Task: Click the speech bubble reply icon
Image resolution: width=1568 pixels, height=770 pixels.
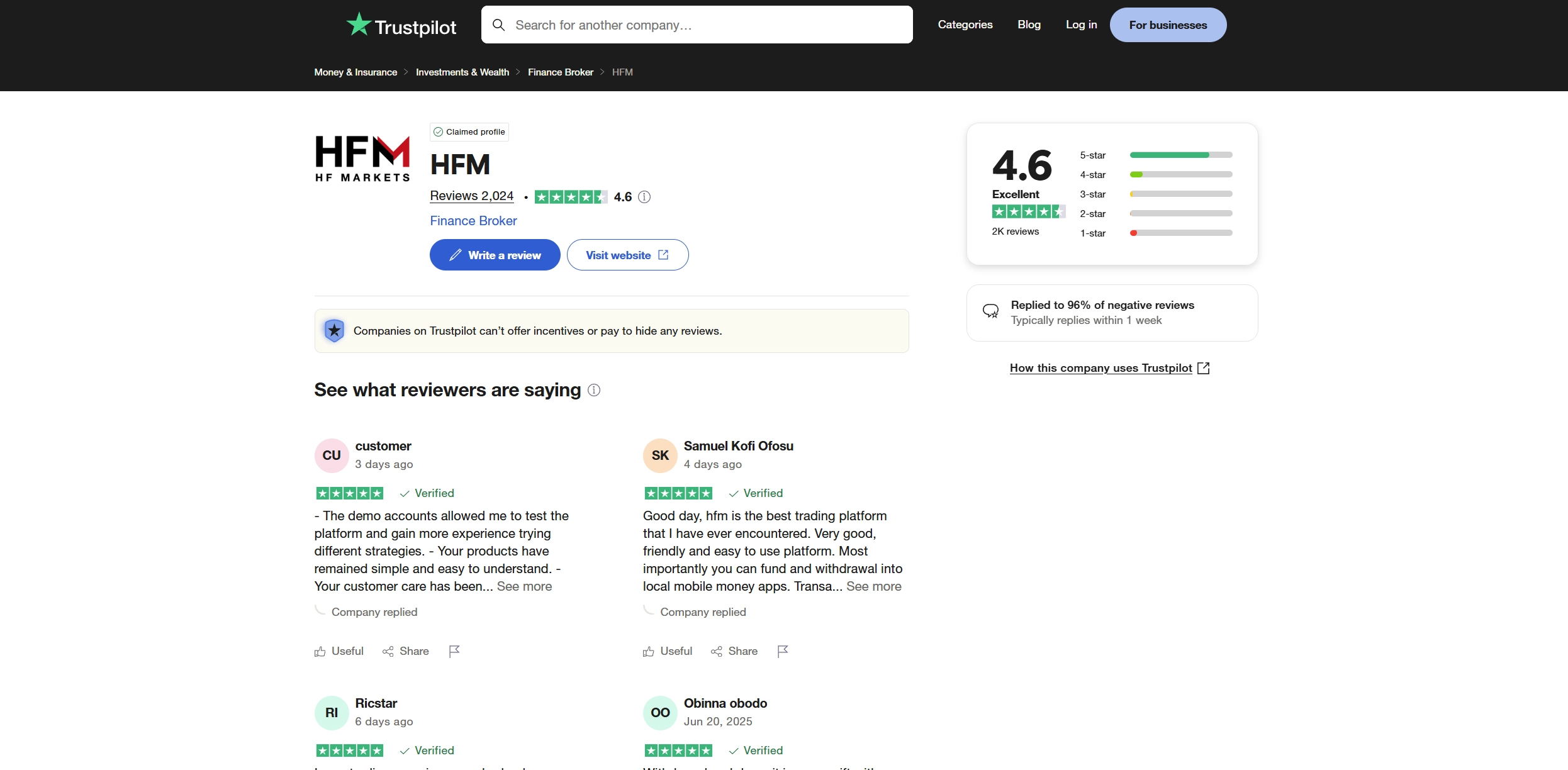Action: [990, 311]
